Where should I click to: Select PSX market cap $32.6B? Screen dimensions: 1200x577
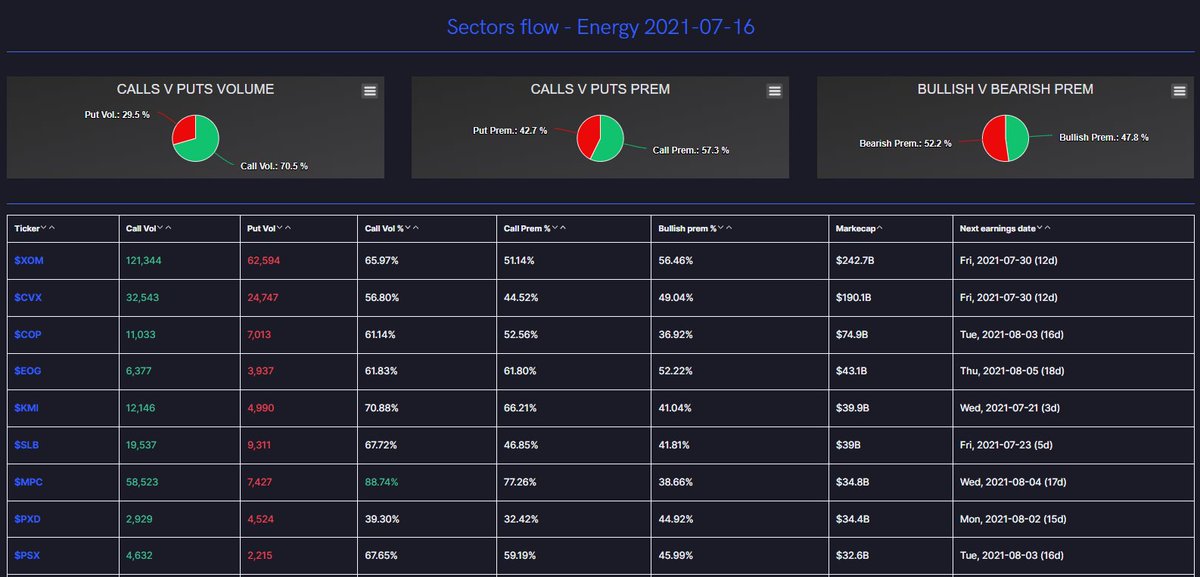click(853, 556)
